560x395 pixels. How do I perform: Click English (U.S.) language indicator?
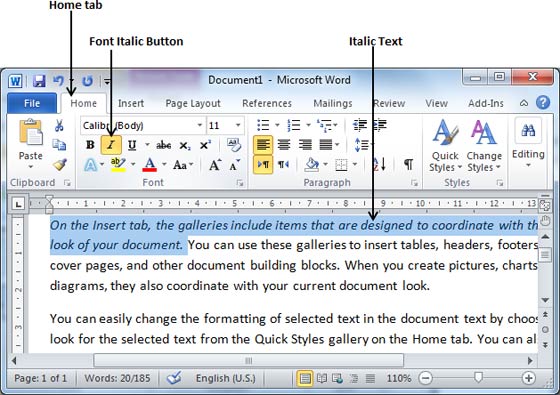click(225, 378)
